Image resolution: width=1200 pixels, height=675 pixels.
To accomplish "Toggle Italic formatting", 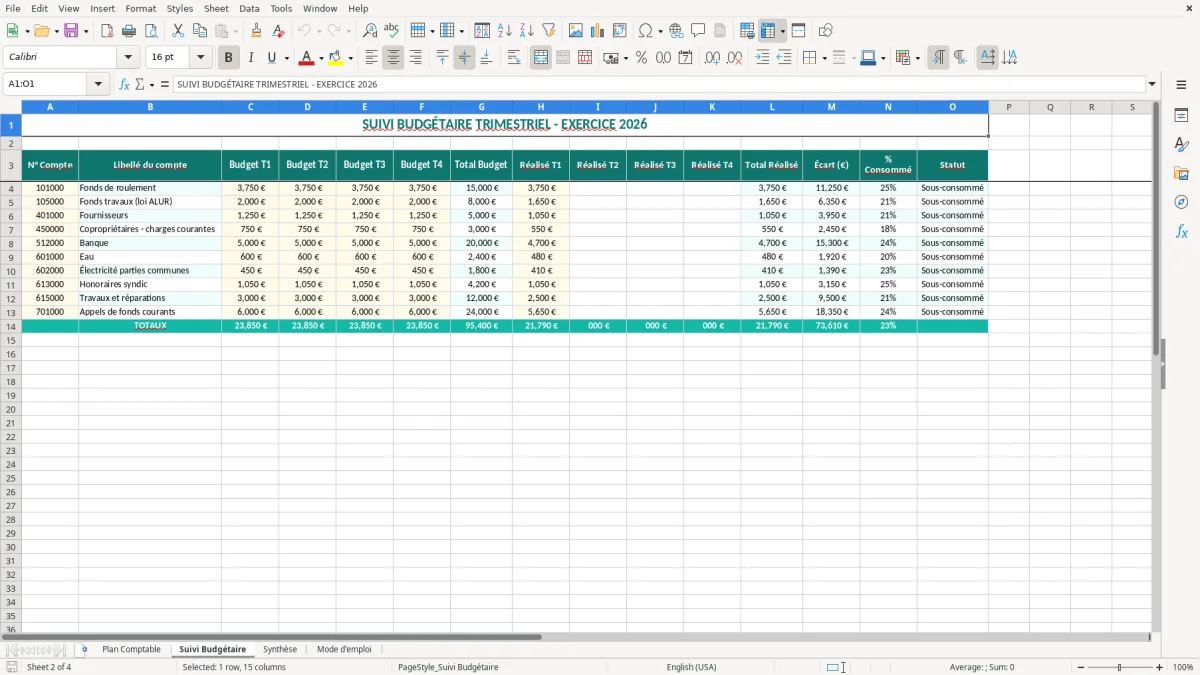I will [x=250, y=58].
